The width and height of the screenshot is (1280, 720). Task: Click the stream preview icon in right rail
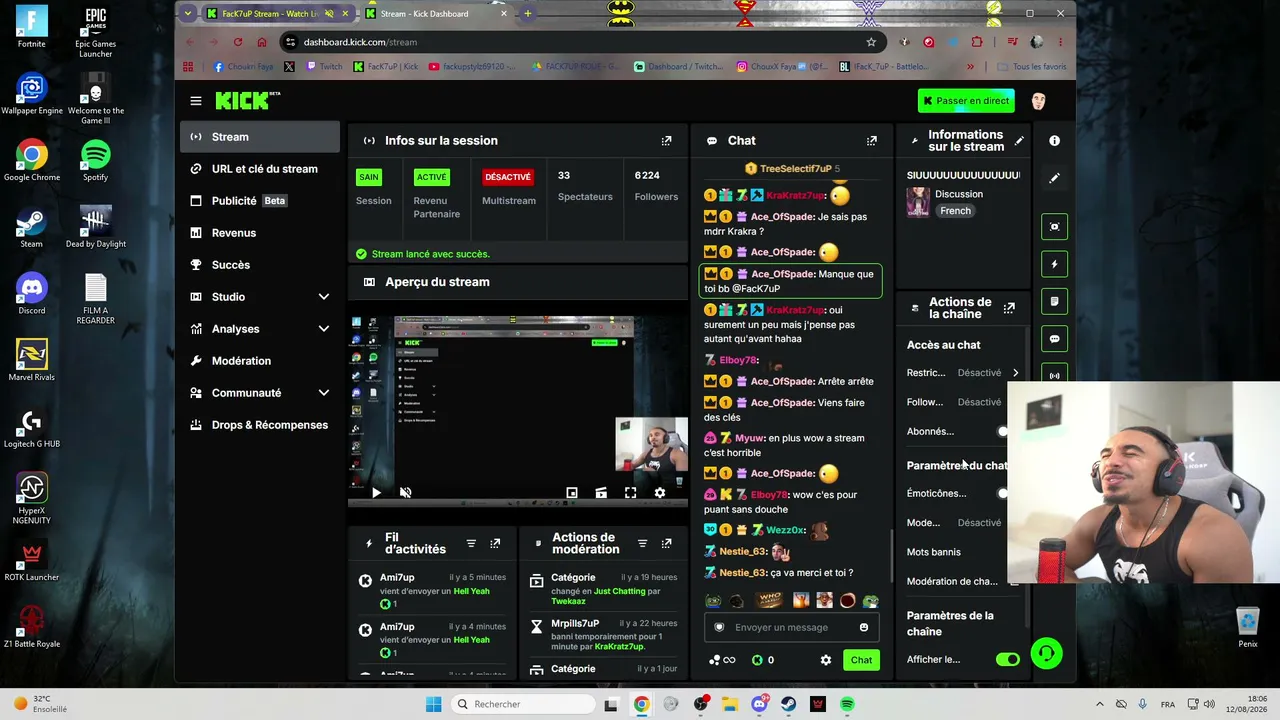(1054, 227)
